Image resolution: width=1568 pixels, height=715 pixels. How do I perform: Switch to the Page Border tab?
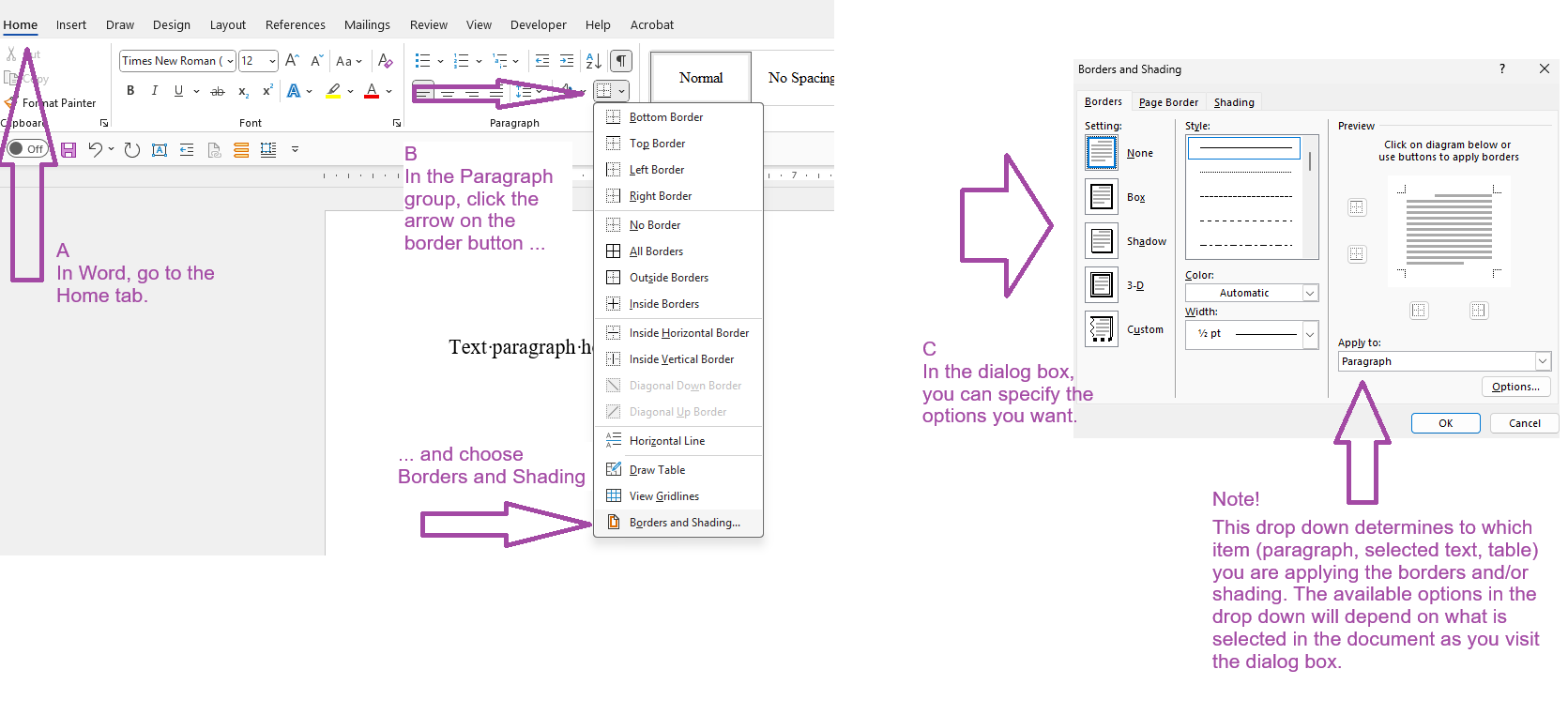(1168, 102)
